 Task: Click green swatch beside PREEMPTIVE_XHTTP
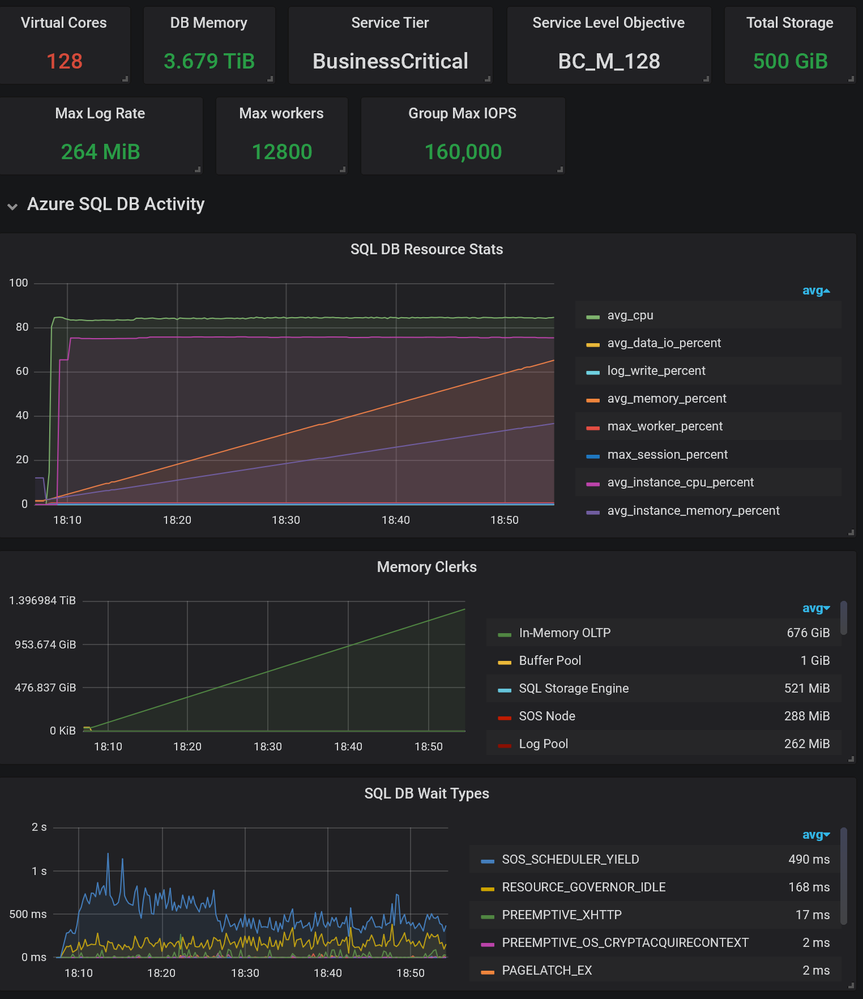[x=487, y=917]
